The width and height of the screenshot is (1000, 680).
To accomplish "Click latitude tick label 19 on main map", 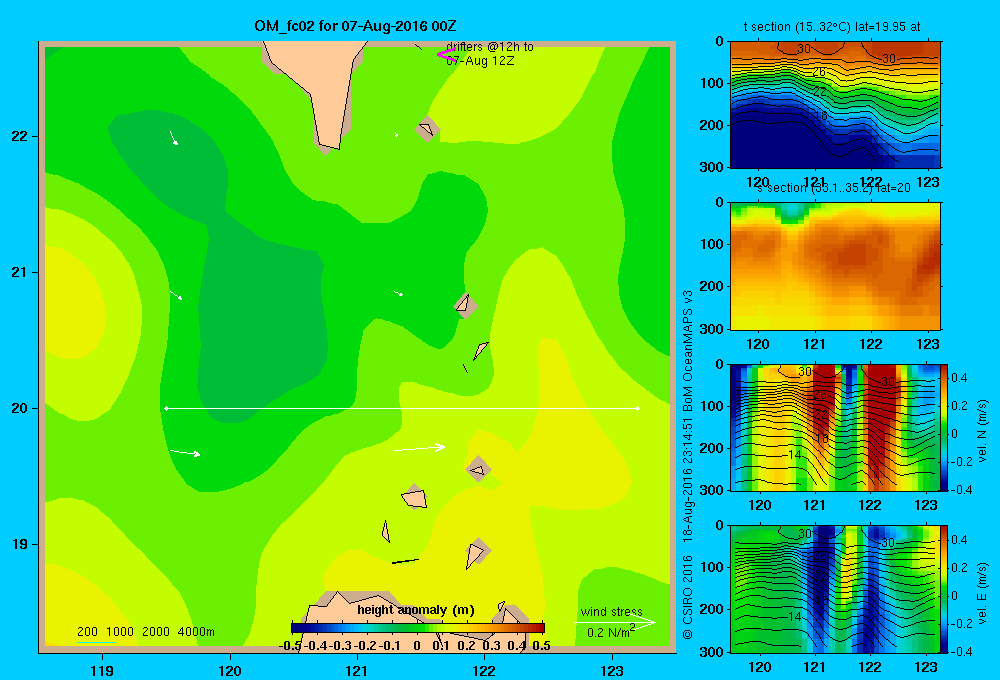I will (x=20, y=544).
